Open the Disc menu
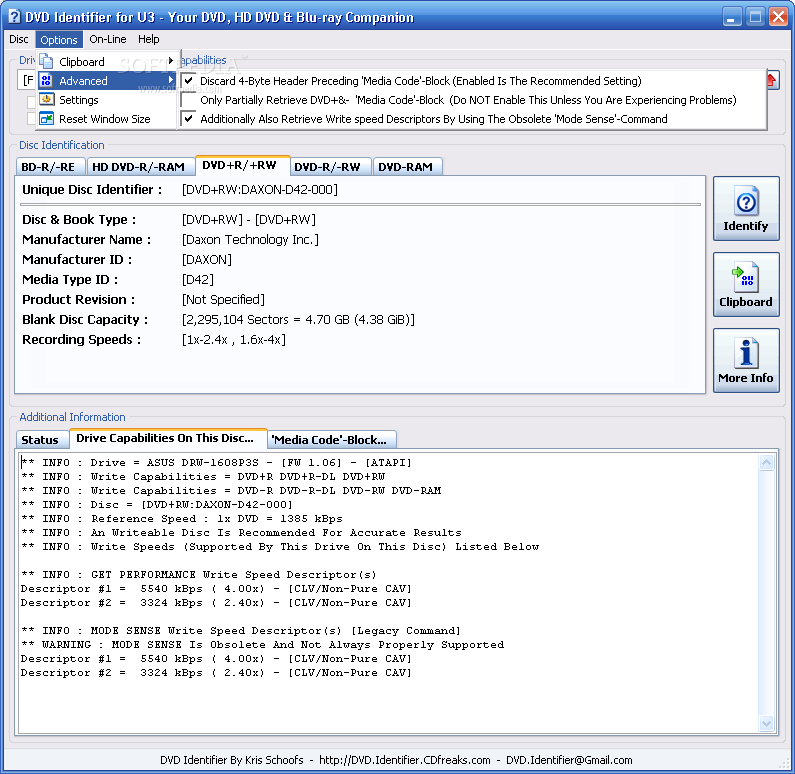Image resolution: width=795 pixels, height=774 pixels. 19,39
